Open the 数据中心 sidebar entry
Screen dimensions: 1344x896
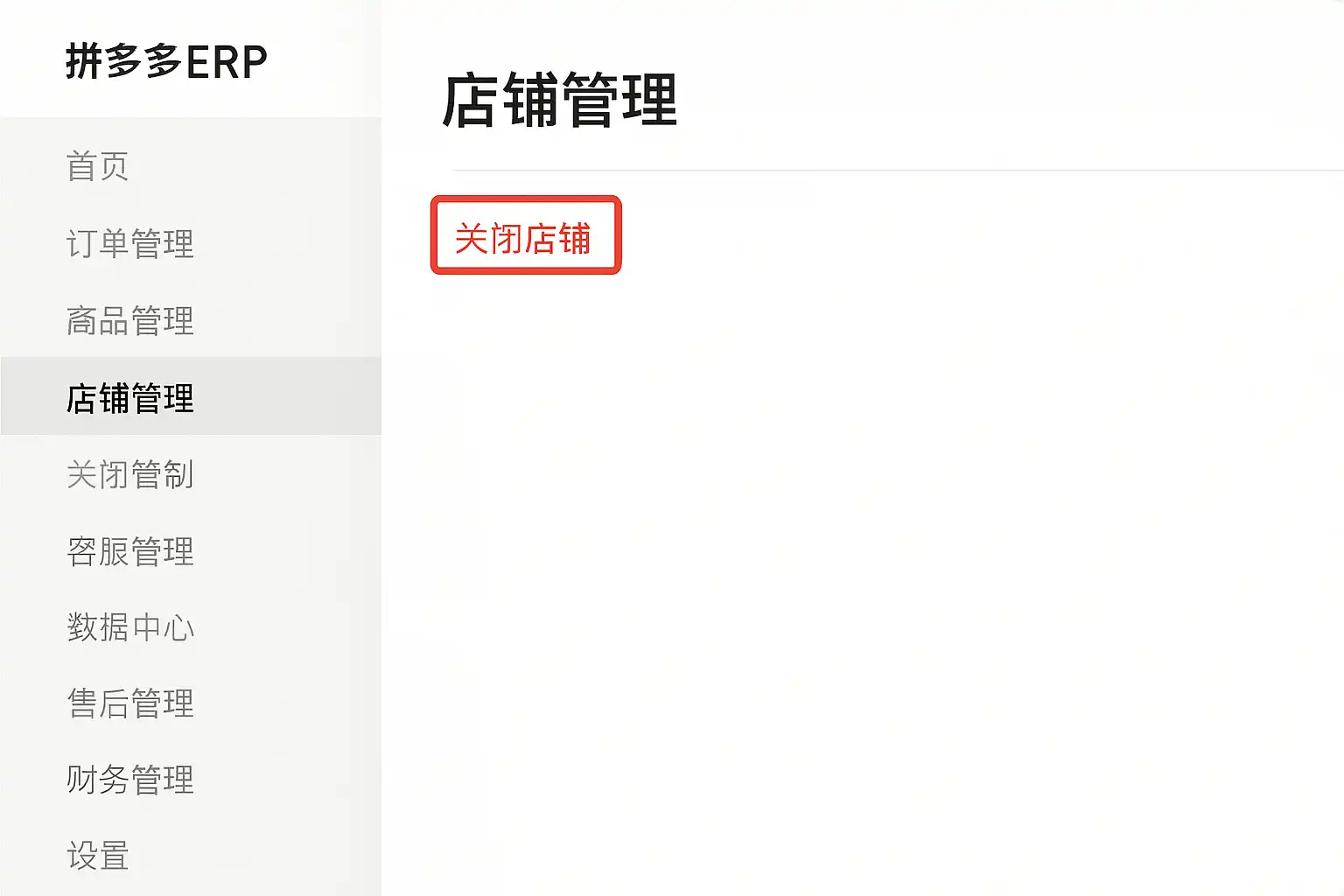[191, 626]
